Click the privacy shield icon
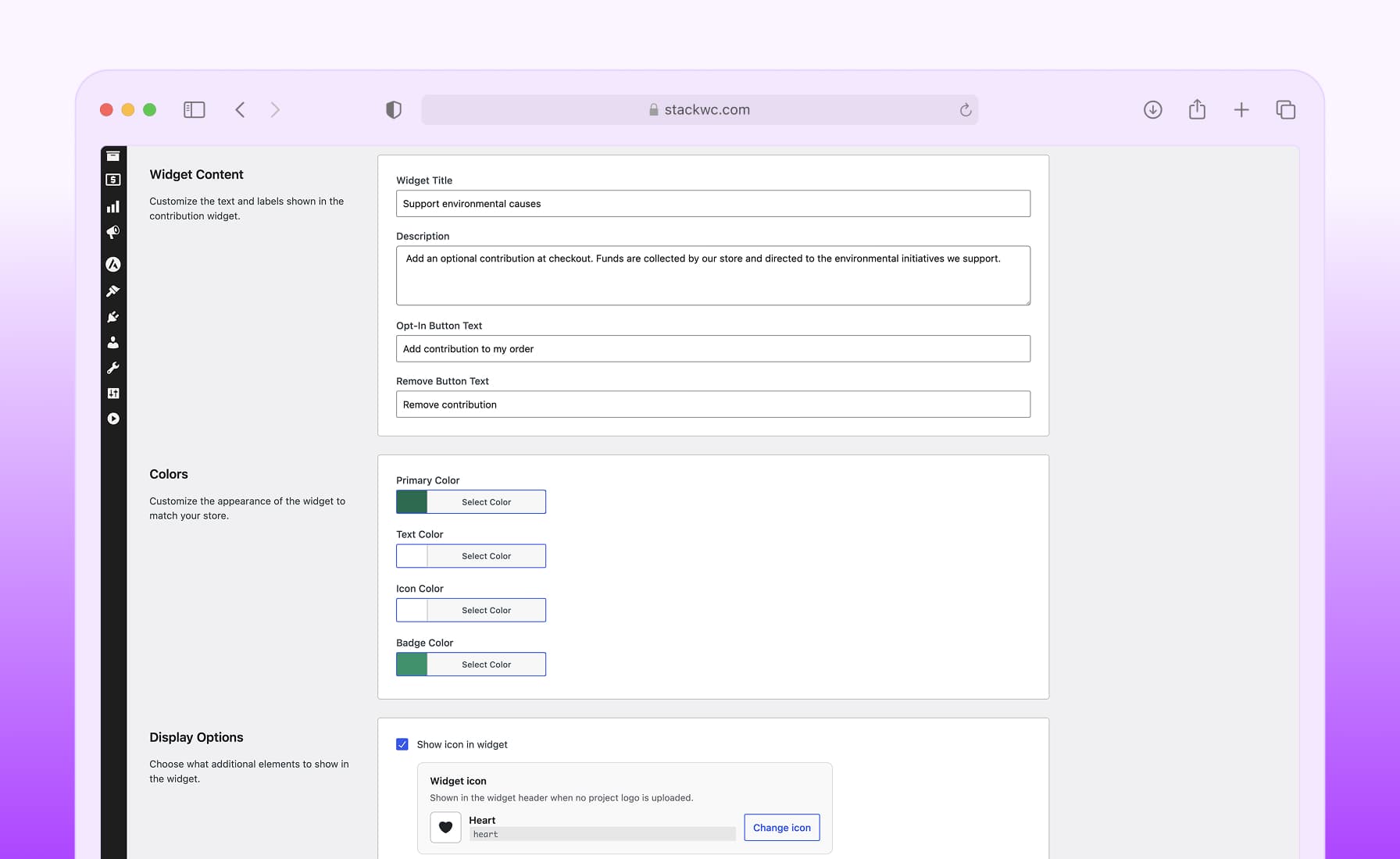The image size is (1400, 859). [x=394, y=110]
